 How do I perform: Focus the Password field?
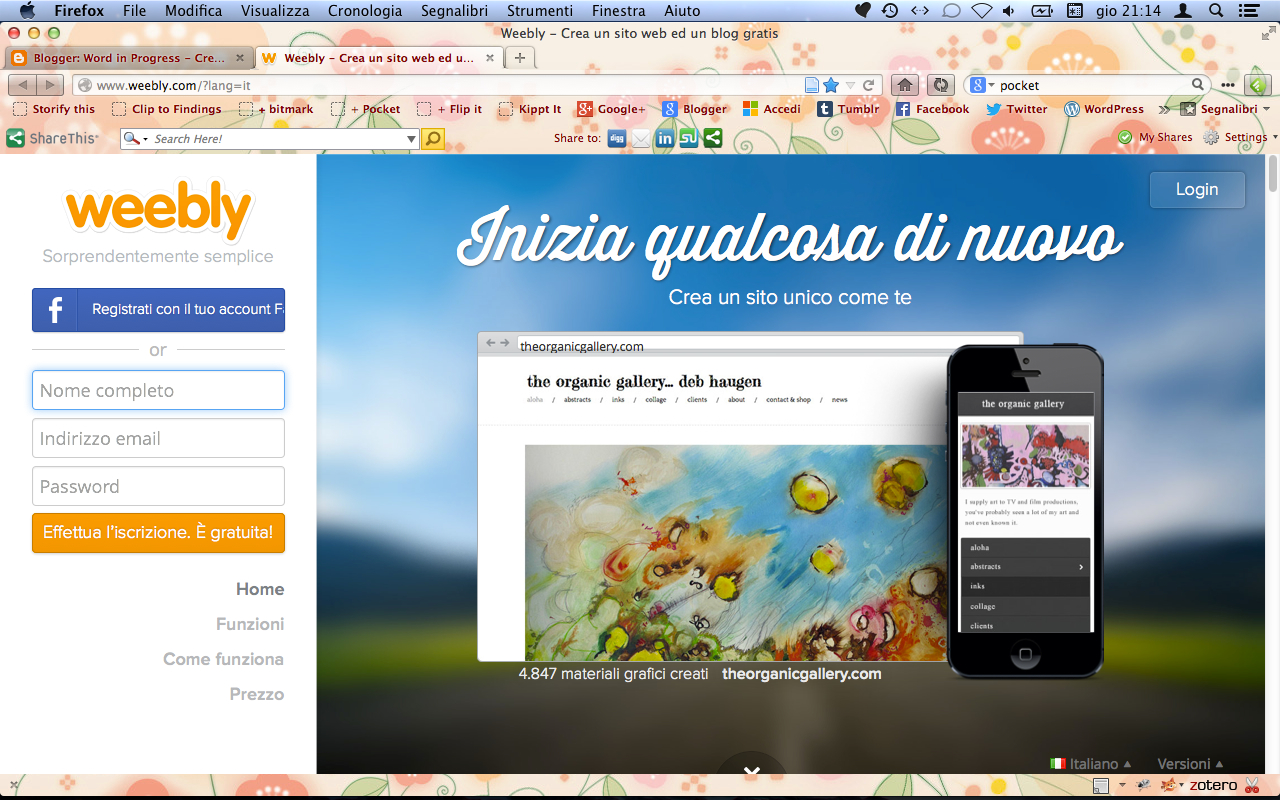pyautogui.click(x=158, y=486)
